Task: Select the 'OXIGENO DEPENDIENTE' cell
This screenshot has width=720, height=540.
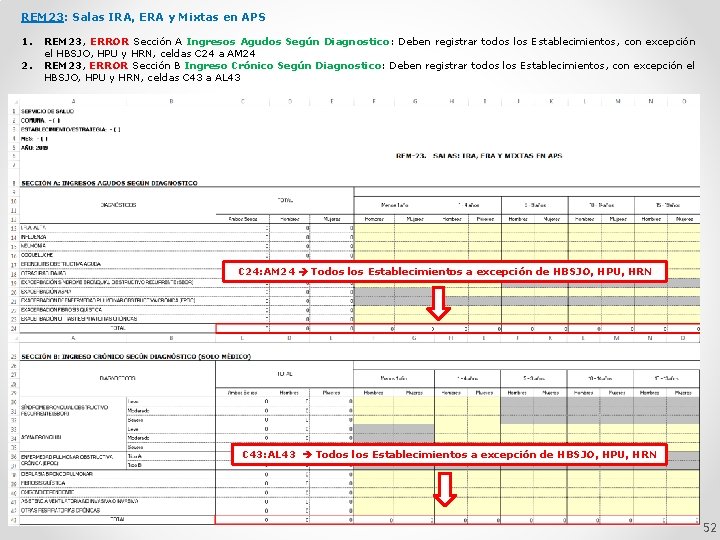Action: click(x=48, y=492)
